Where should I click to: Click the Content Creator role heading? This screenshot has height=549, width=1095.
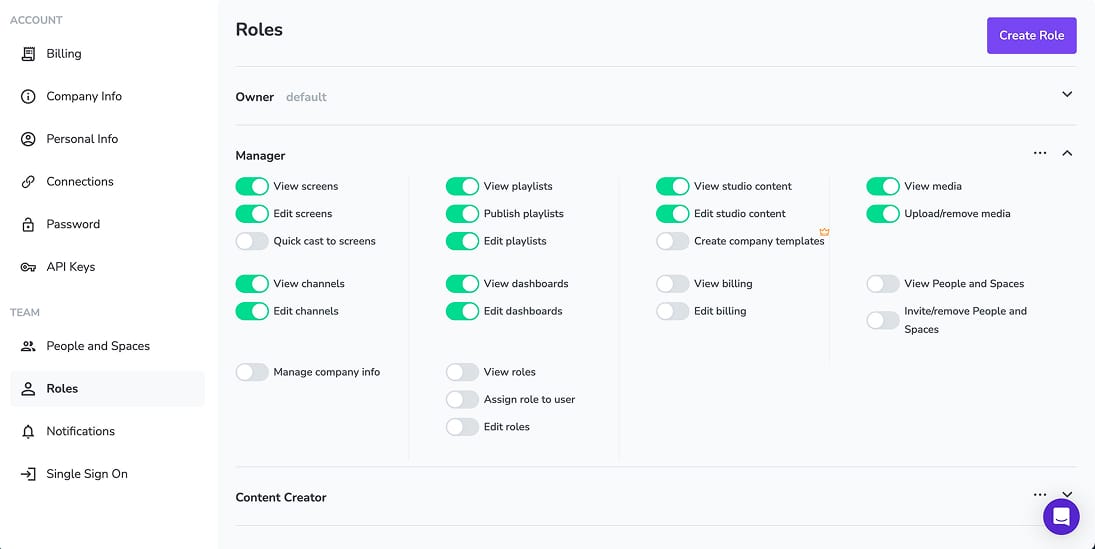(x=281, y=497)
